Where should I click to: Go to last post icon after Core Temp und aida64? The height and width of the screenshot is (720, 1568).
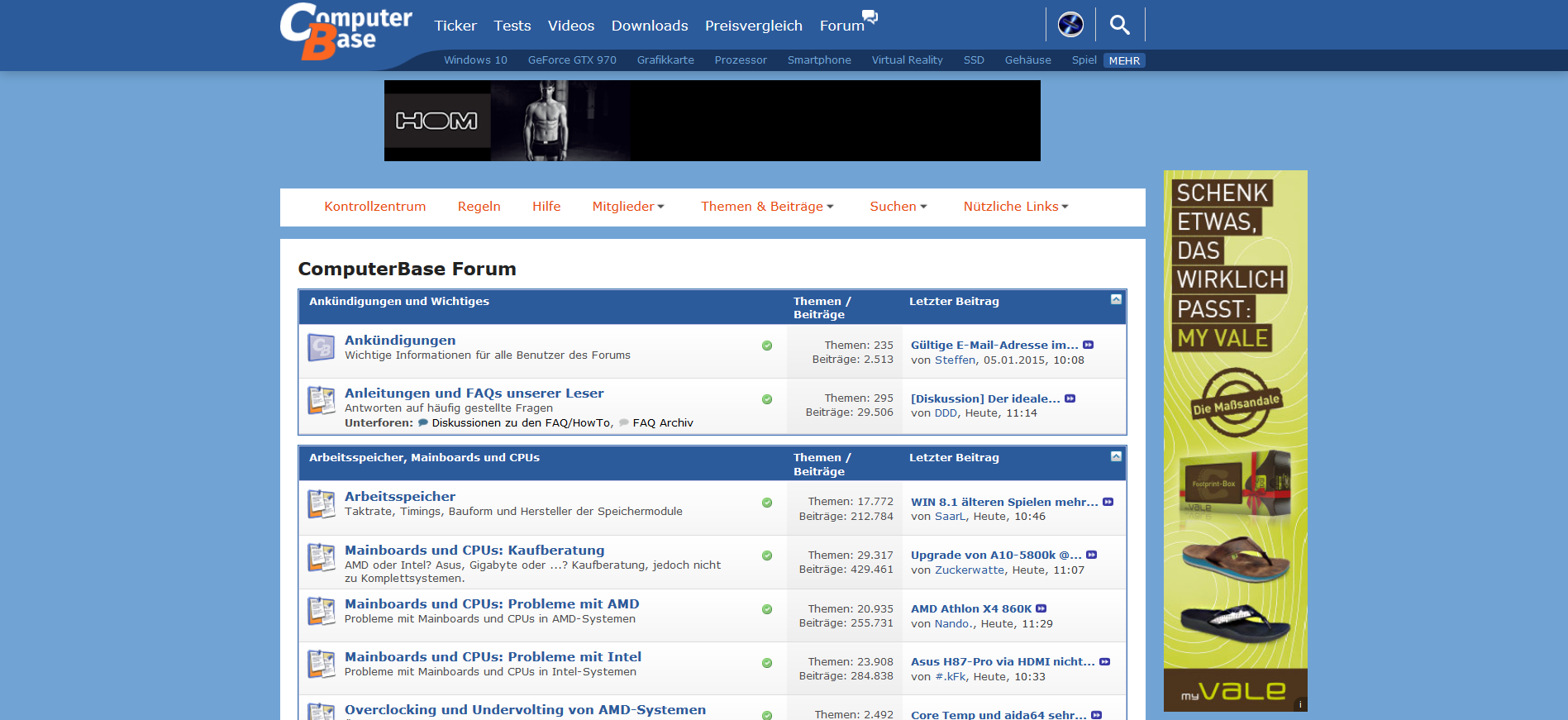click(1097, 715)
